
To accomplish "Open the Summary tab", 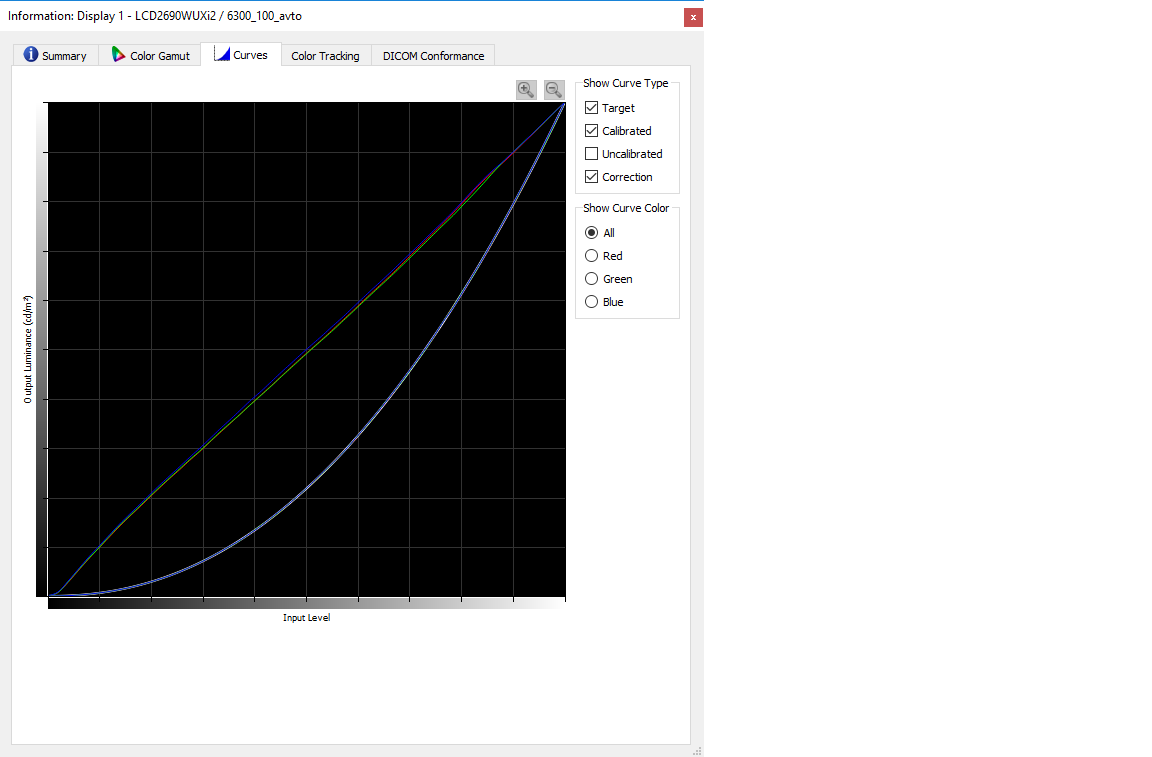I will (x=55, y=55).
